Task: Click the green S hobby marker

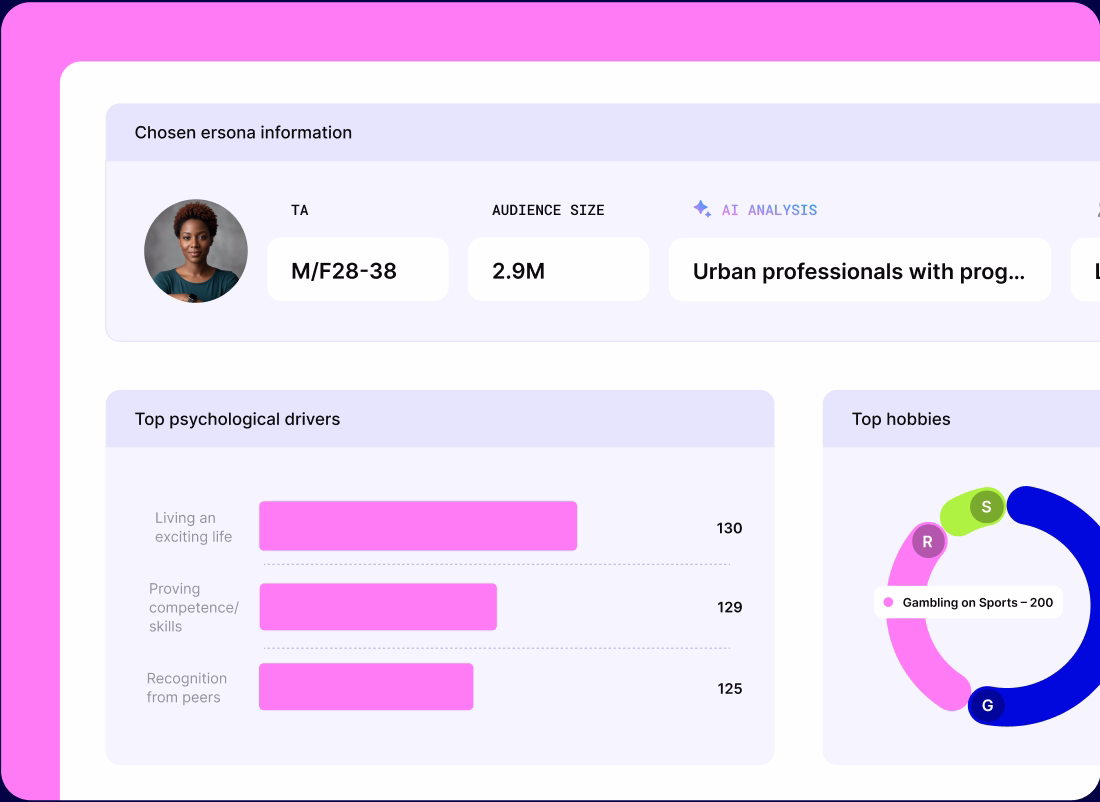Action: coord(986,507)
